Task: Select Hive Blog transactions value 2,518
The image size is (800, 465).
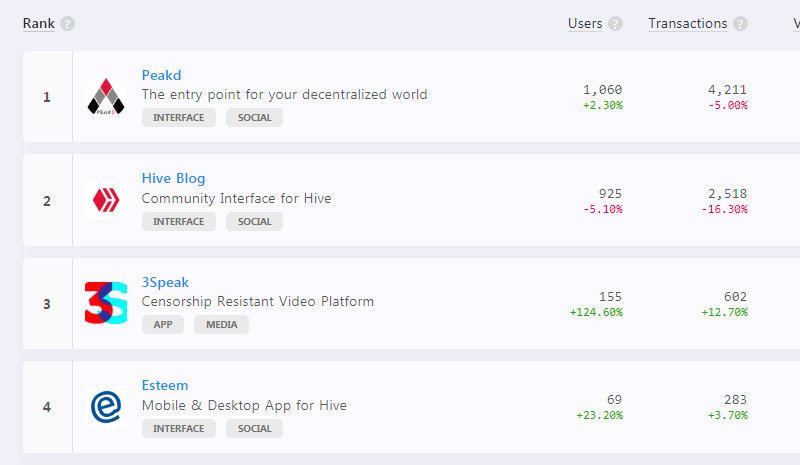Action: pyautogui.click(x=727, y=193)
